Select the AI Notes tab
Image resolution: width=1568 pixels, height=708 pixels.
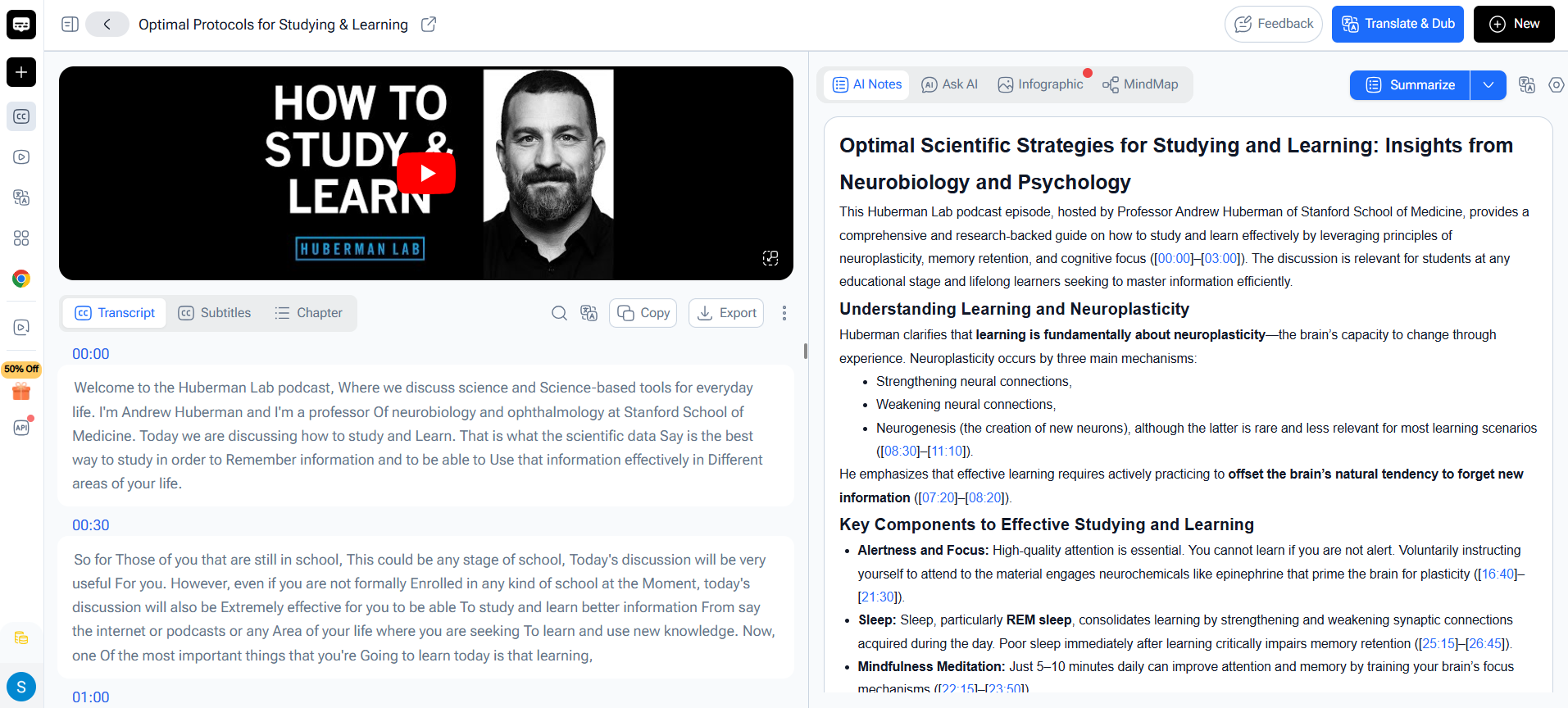click(x=867, y=84)
